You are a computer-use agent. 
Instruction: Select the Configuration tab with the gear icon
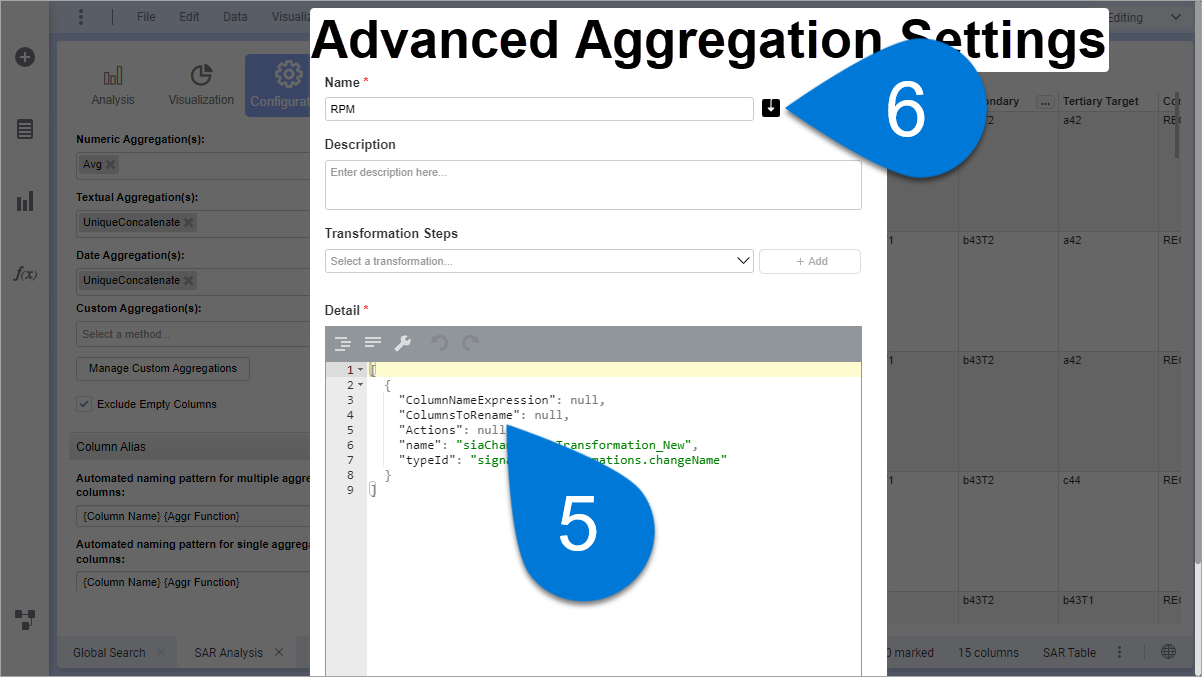tap(278, 86)
